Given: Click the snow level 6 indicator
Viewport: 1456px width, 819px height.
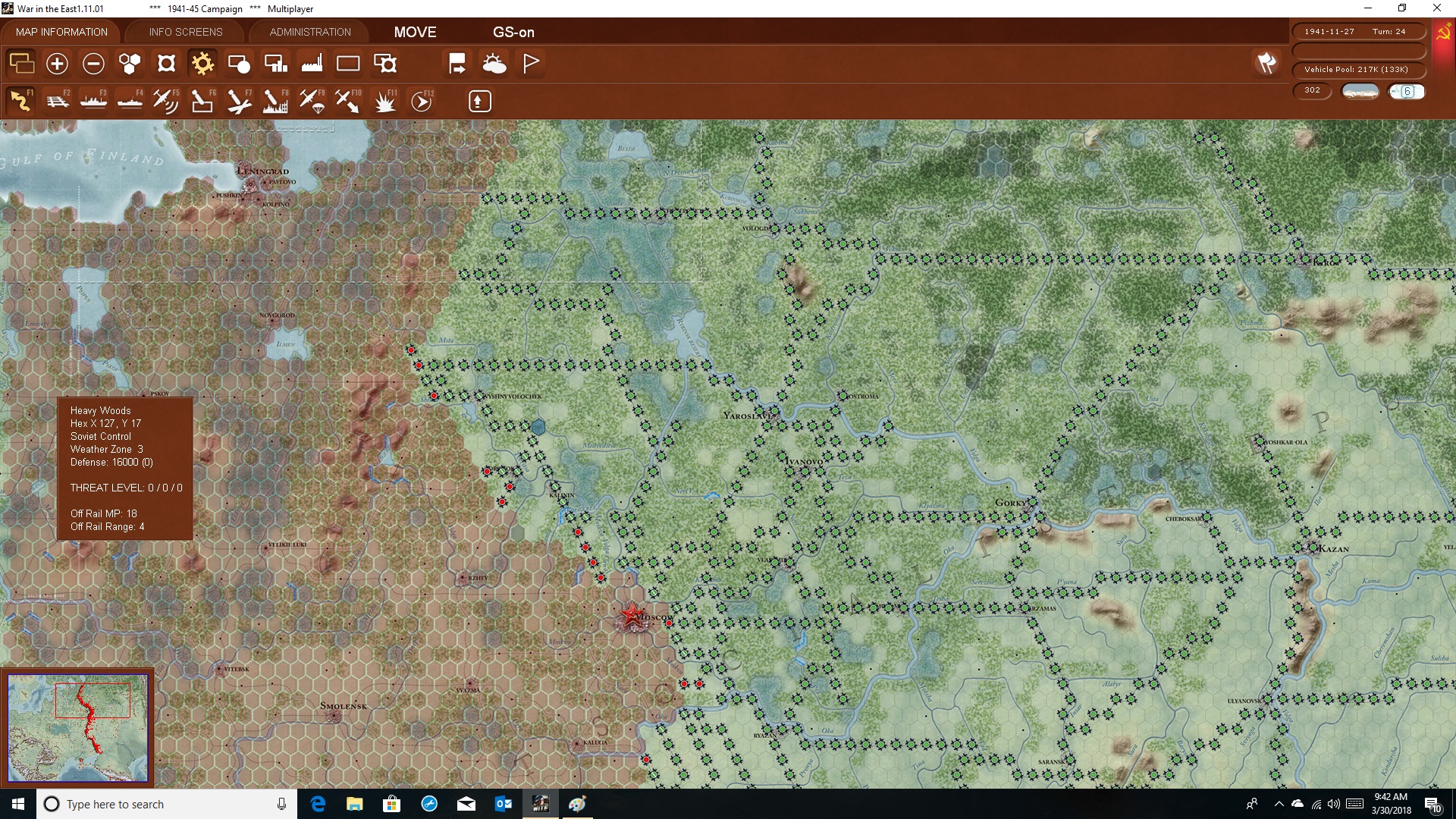Looking at the screenshot, I should [1407, 92].
